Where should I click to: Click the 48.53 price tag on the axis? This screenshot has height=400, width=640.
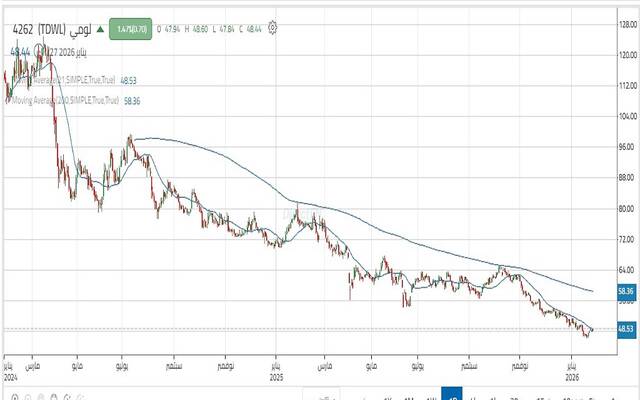click(x=626, y=328)
